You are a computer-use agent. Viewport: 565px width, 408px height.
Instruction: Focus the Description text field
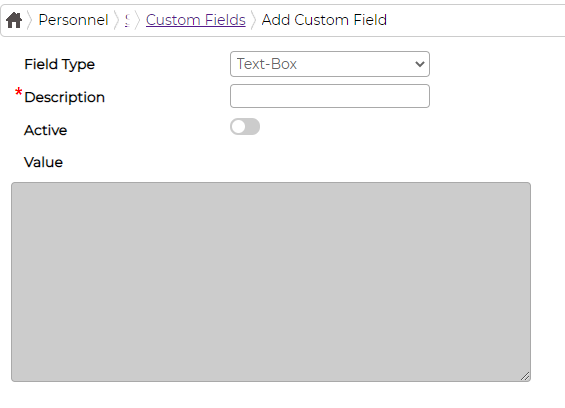click(x=330, y=96)
